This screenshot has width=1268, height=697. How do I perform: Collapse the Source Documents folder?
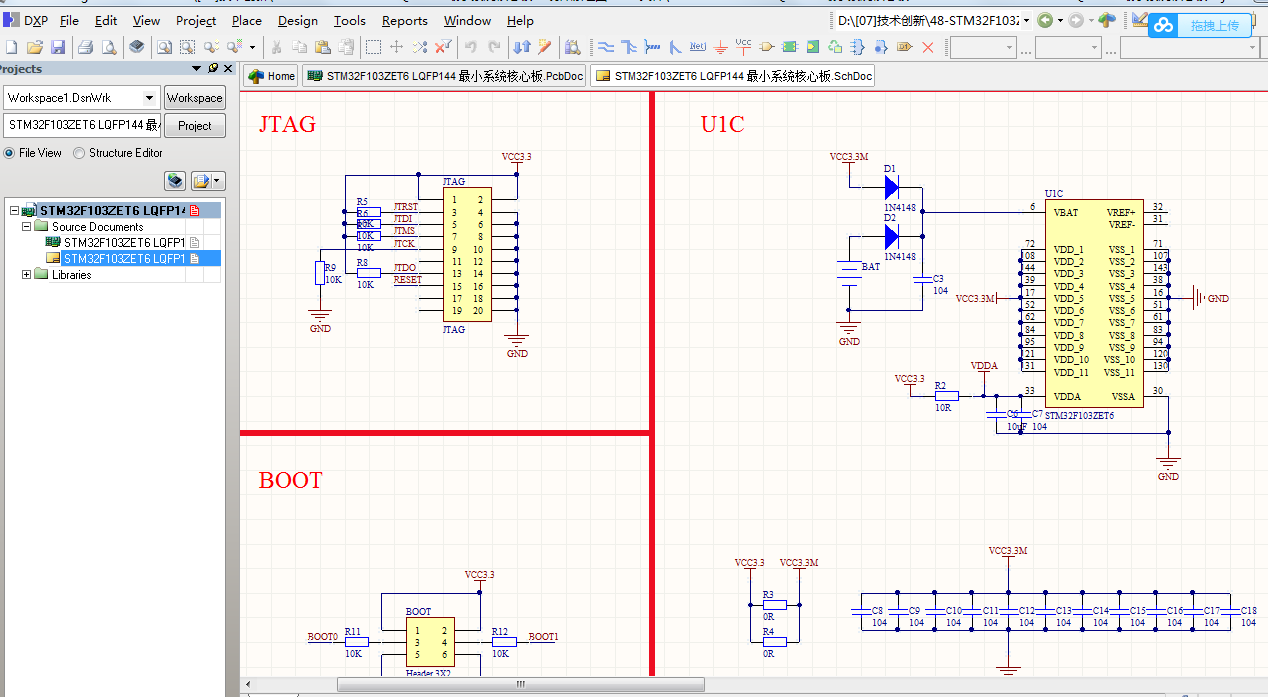[x=27, y=227]
